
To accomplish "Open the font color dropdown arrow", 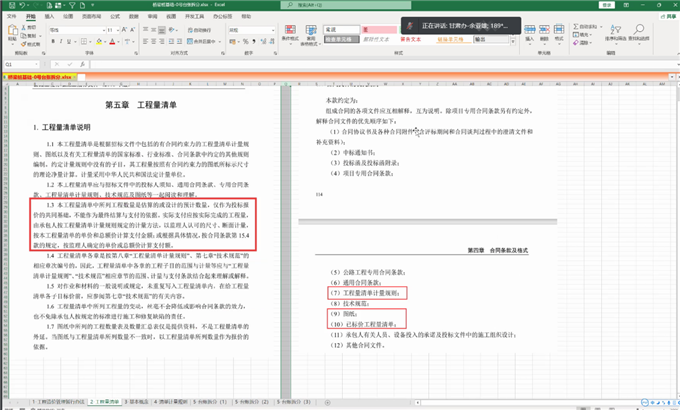I will click(x=118, y=42).
